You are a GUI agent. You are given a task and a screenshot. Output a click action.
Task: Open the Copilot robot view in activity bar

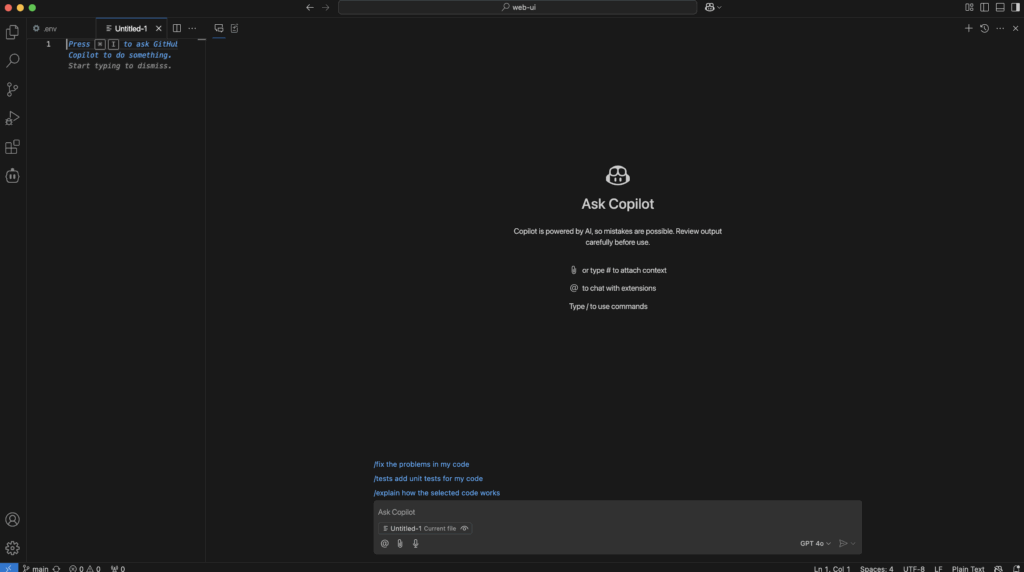click(x=12, y=176)
